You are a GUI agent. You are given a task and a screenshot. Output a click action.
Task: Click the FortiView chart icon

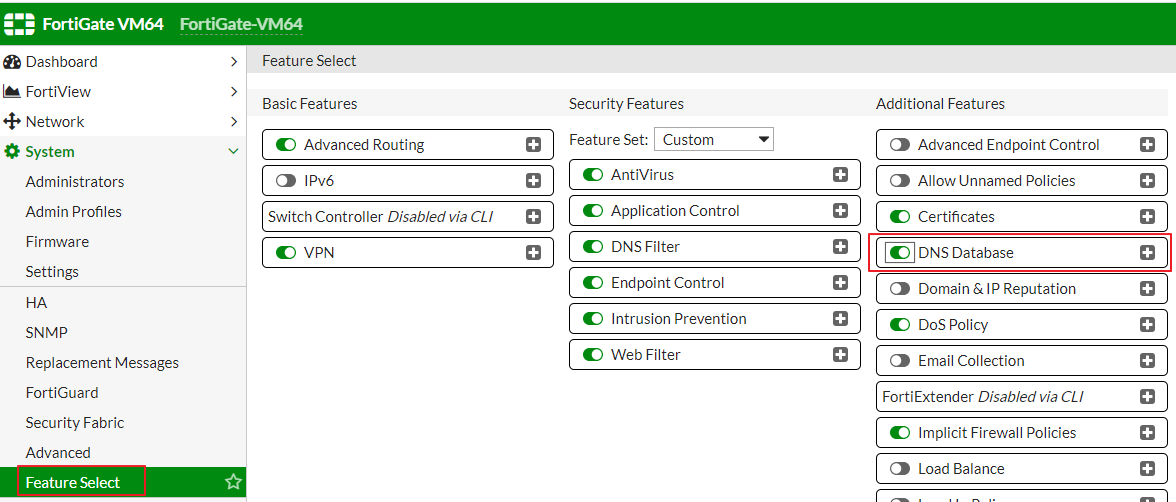coord(12,92)
